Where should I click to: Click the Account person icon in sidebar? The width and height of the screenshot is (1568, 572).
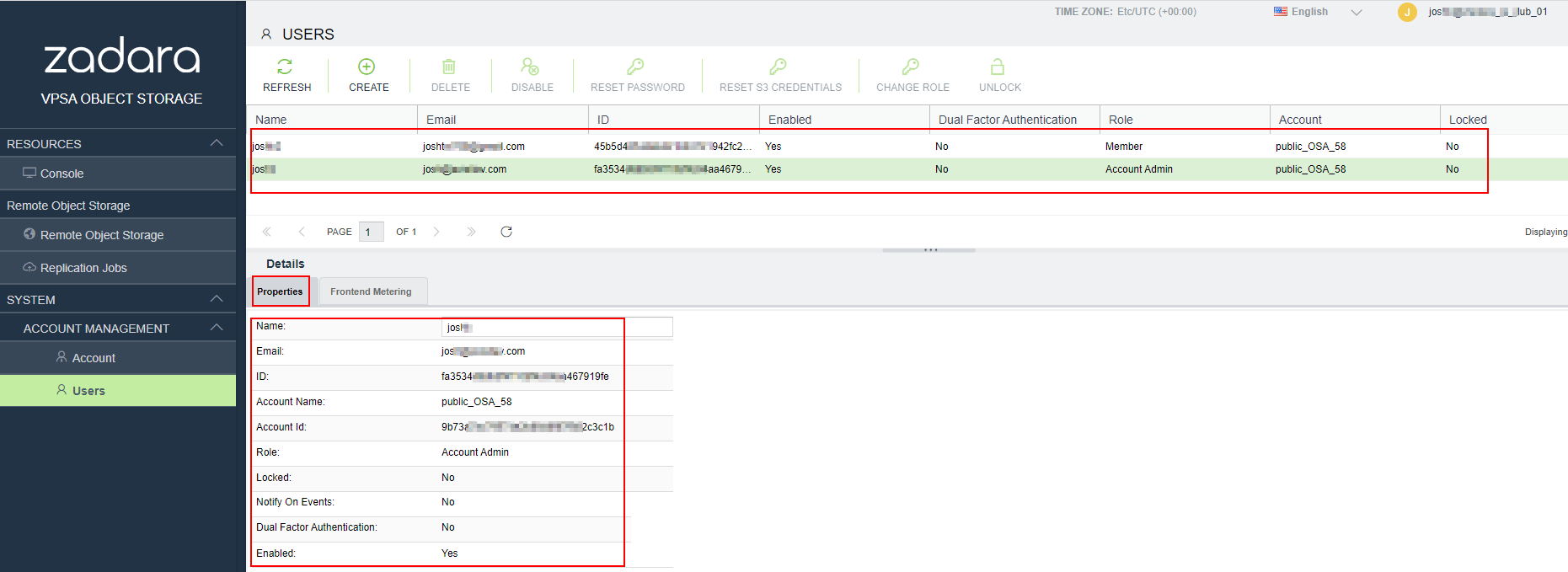62,357
